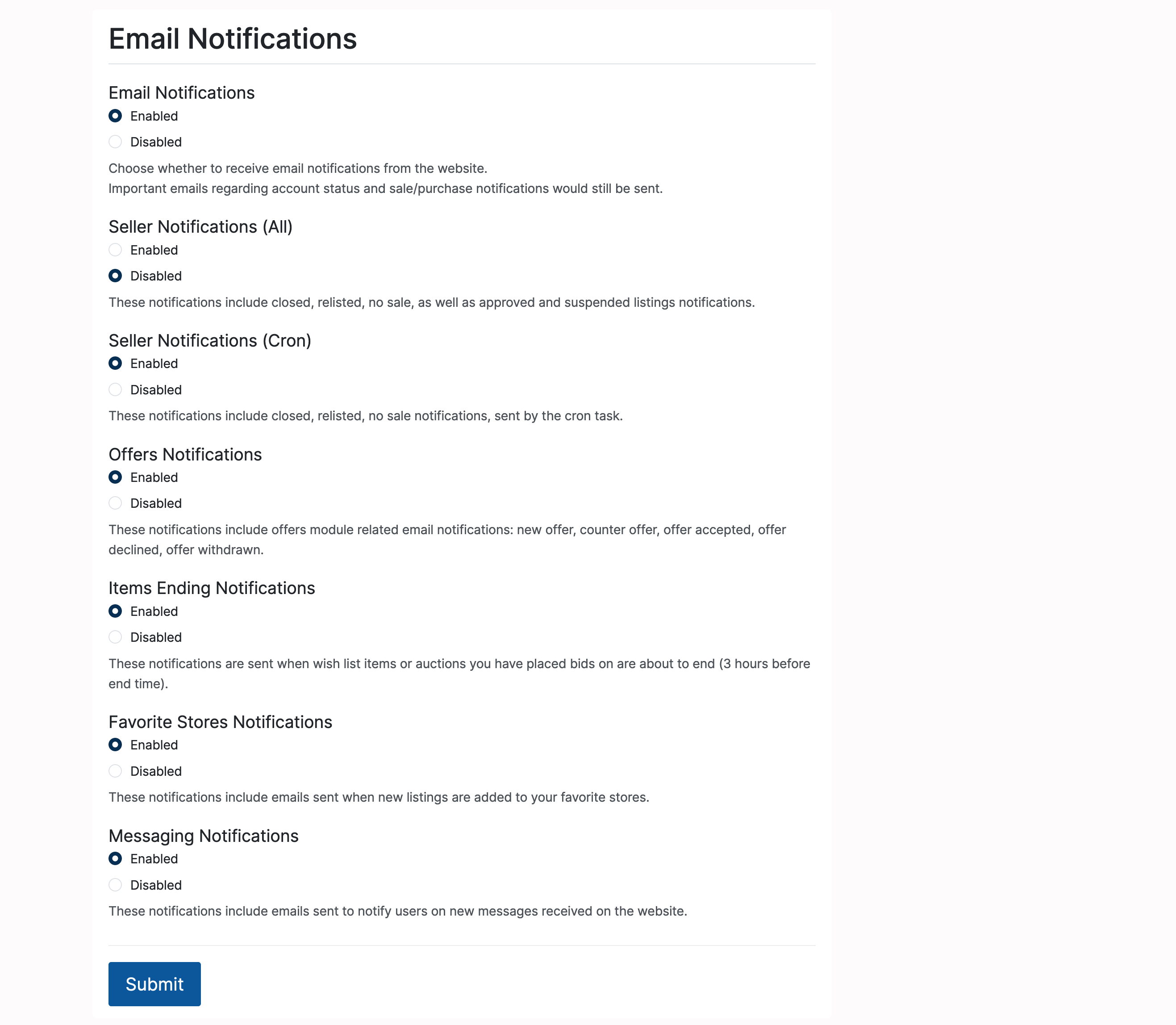Screen dimensions: 1176x1025
Task: Select Enabled for Messaging Notifications
Action: pos(116,858)
